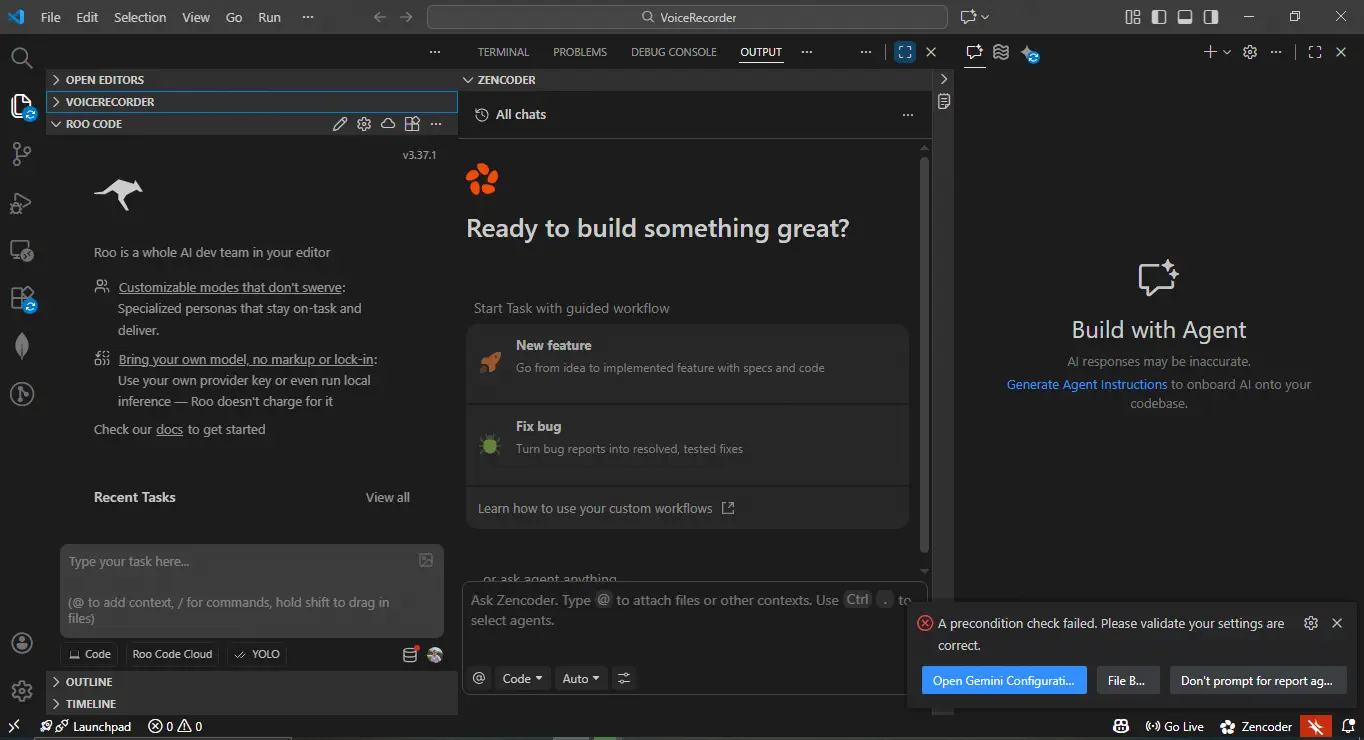Expand the VOICERECORDER folder section
The height and width of the screenshot is (740, 1364).
(110, 102)
